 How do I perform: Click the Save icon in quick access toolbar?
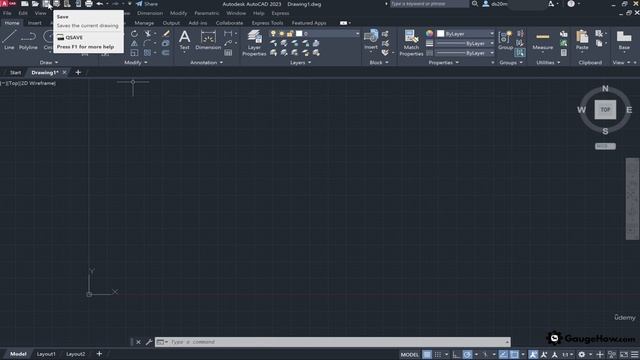(x=46, y=4)
